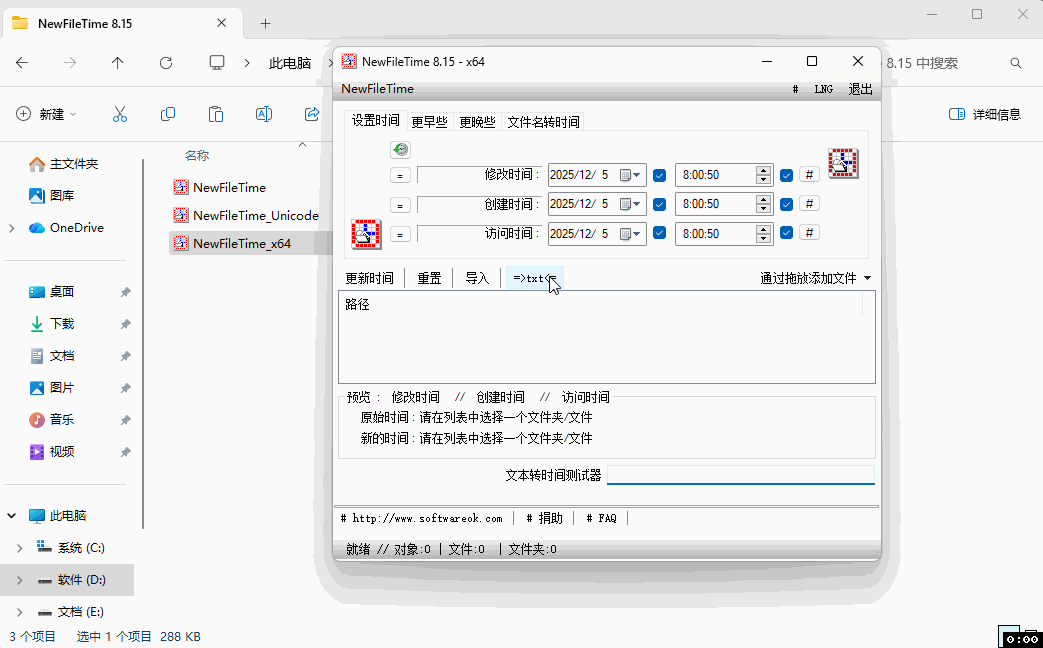The height and width of the screenshot is (648, 1043).
Task: Click the refresh icon in Explorer navigation
Action: tap(166, 63)
